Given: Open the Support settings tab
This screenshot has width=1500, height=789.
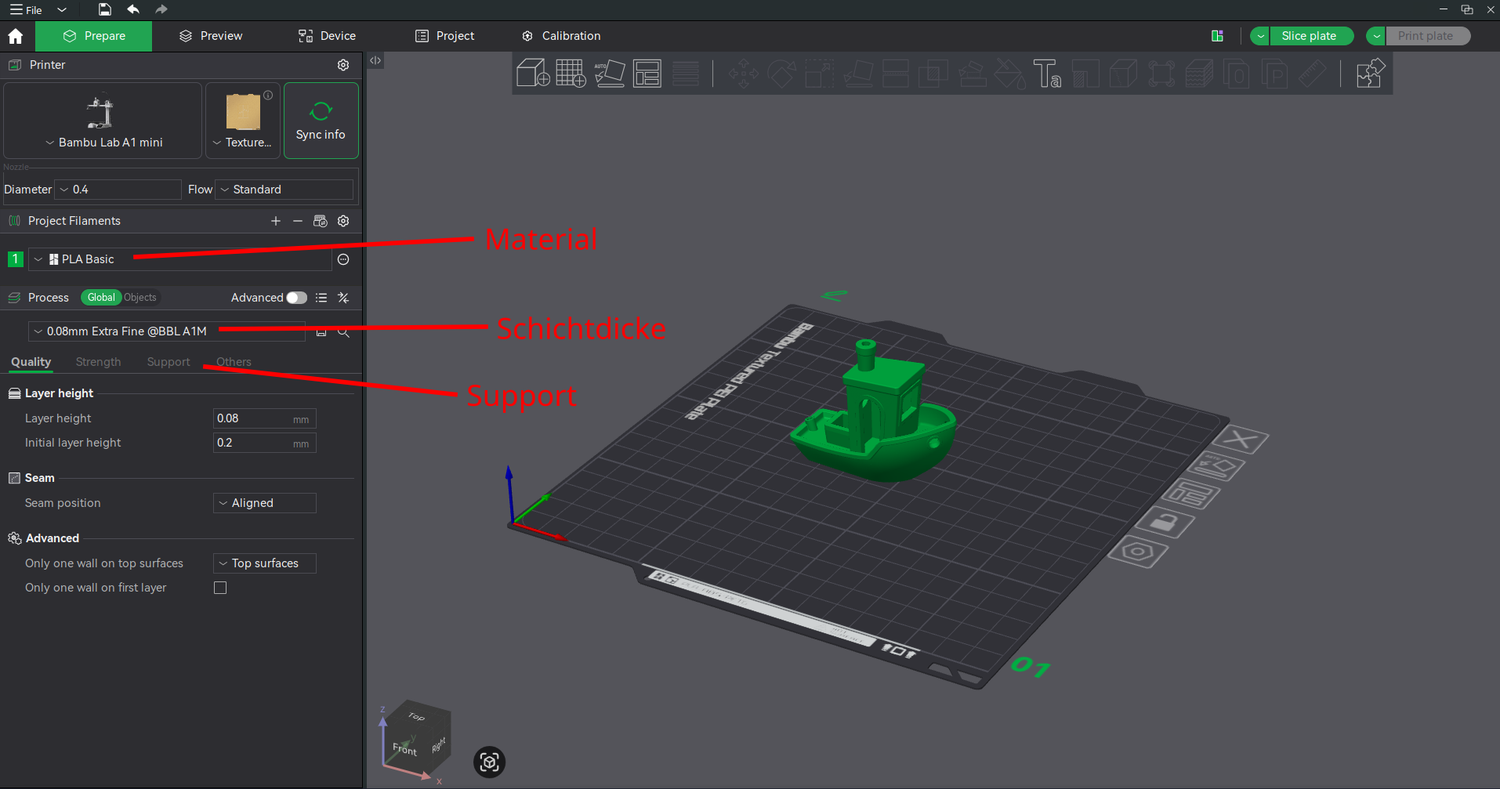Looking at the screenshot, I should [168, 362].
